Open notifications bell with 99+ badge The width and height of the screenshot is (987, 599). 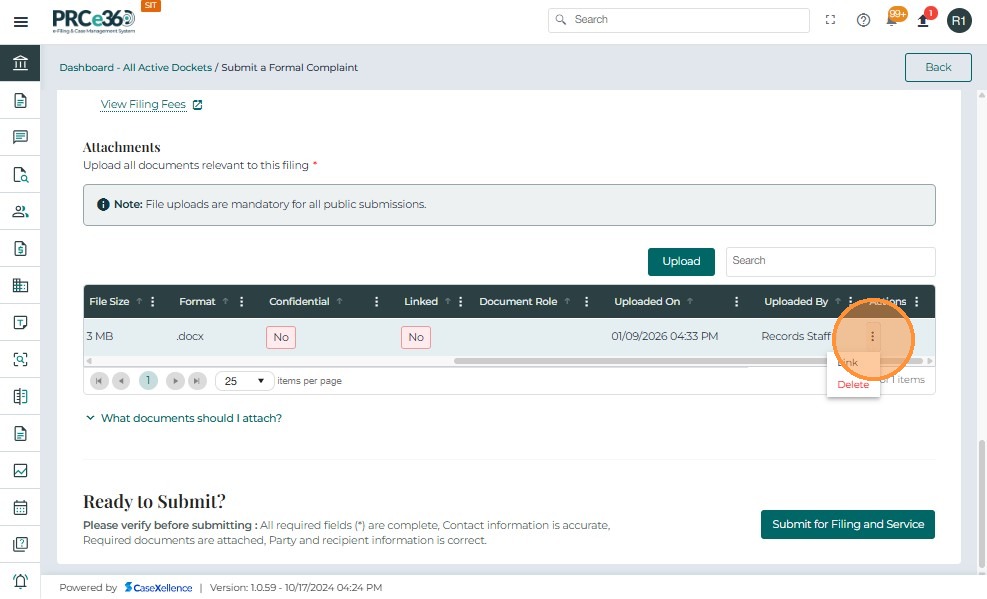[x=894, y=18]
